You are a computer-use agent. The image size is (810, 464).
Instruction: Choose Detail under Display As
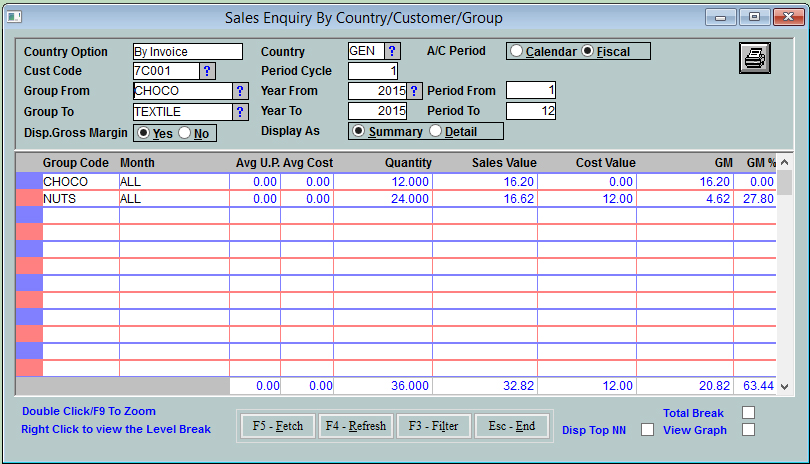tap(435, 131)
